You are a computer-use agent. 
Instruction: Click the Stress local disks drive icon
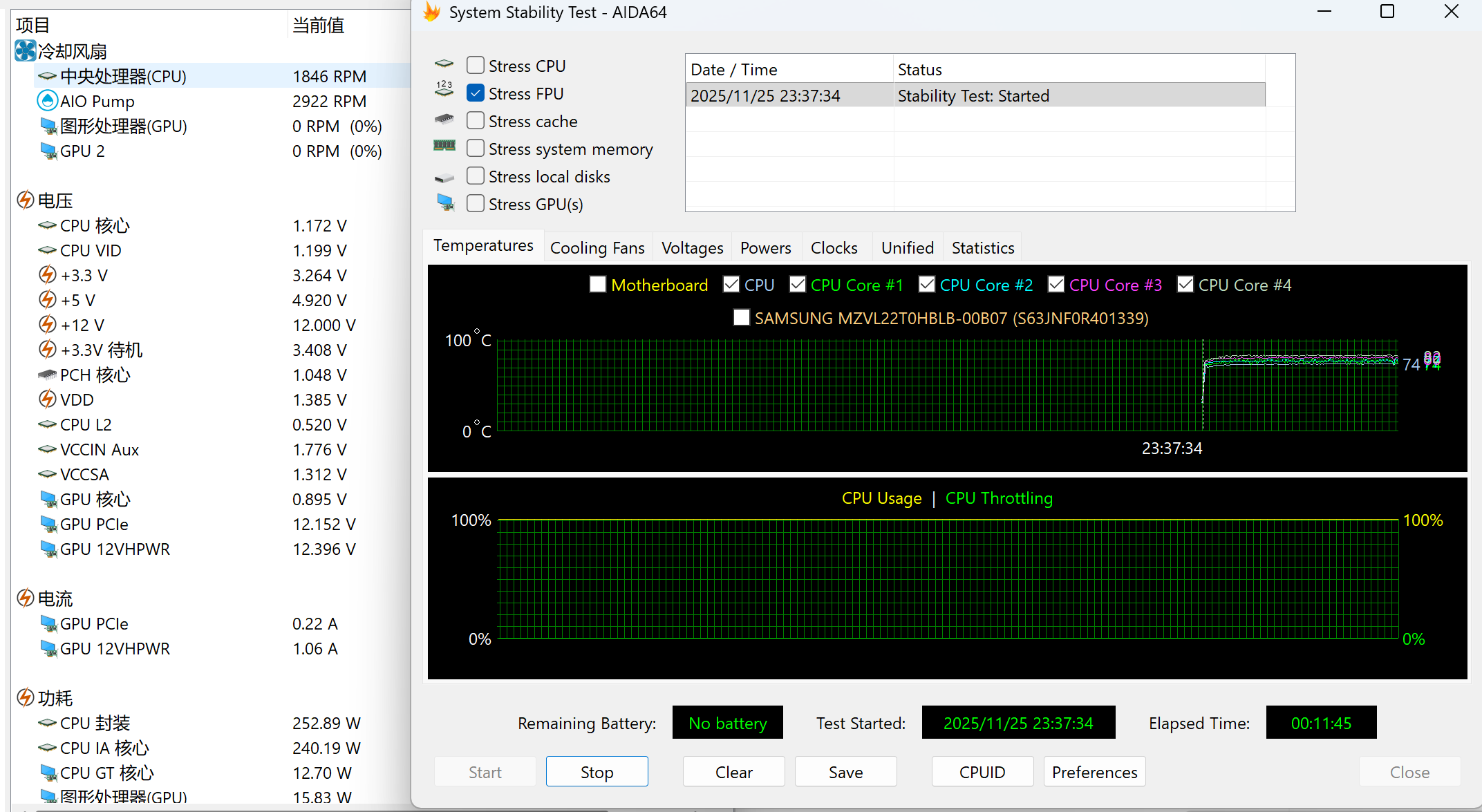(x=444, y=178)
